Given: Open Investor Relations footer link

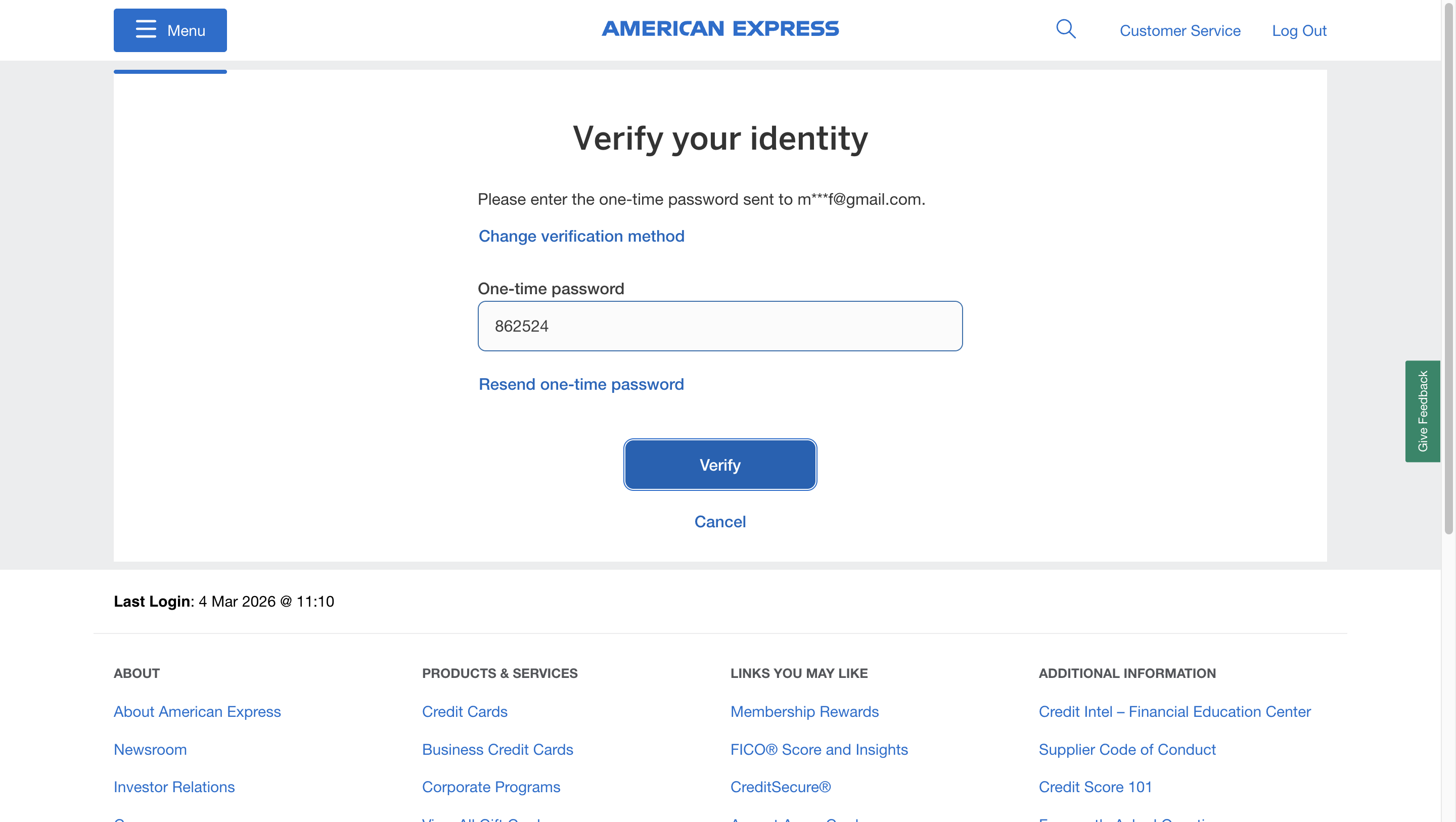Looking at the screenshot, I should click(x=174, y=787).
